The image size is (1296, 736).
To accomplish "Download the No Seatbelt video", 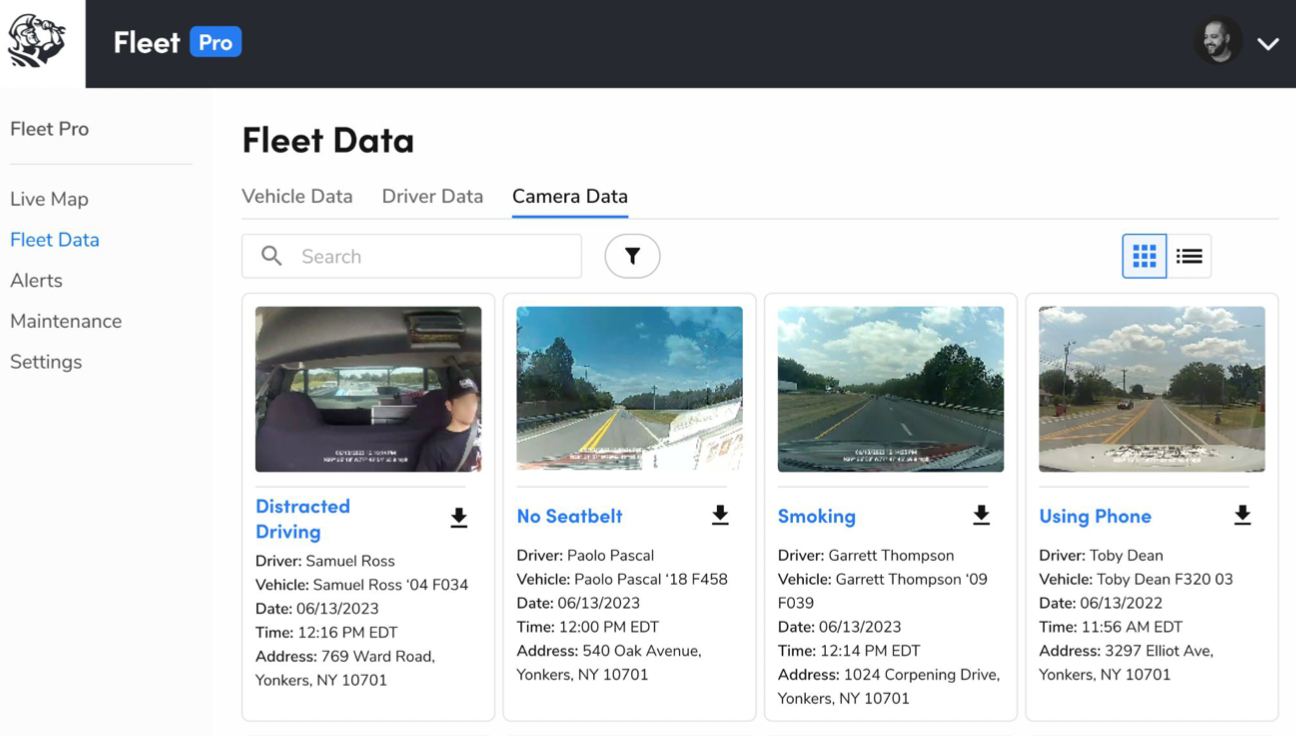I will click(x=720, y=516).
